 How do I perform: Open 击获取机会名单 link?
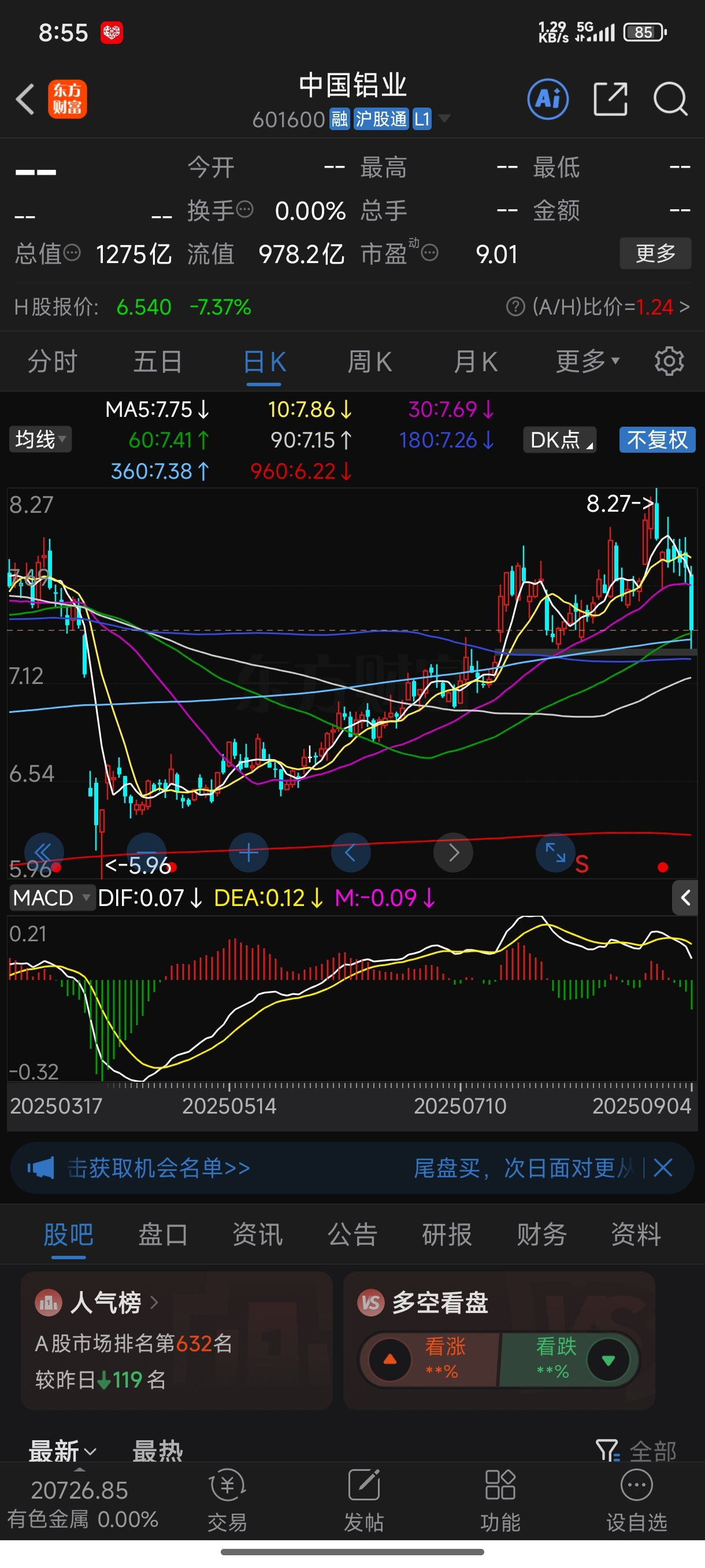pyautogui.click(x=159, y=1168)
